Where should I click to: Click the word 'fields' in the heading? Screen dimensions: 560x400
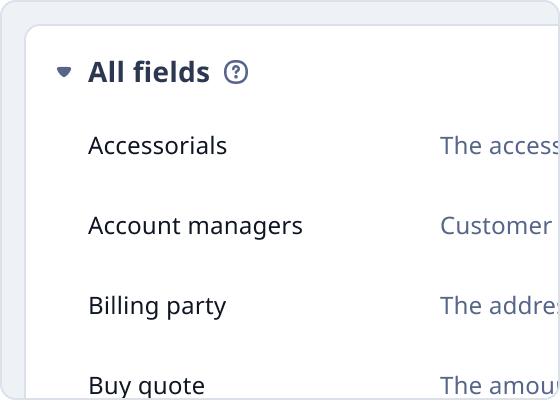coord(171,72)
